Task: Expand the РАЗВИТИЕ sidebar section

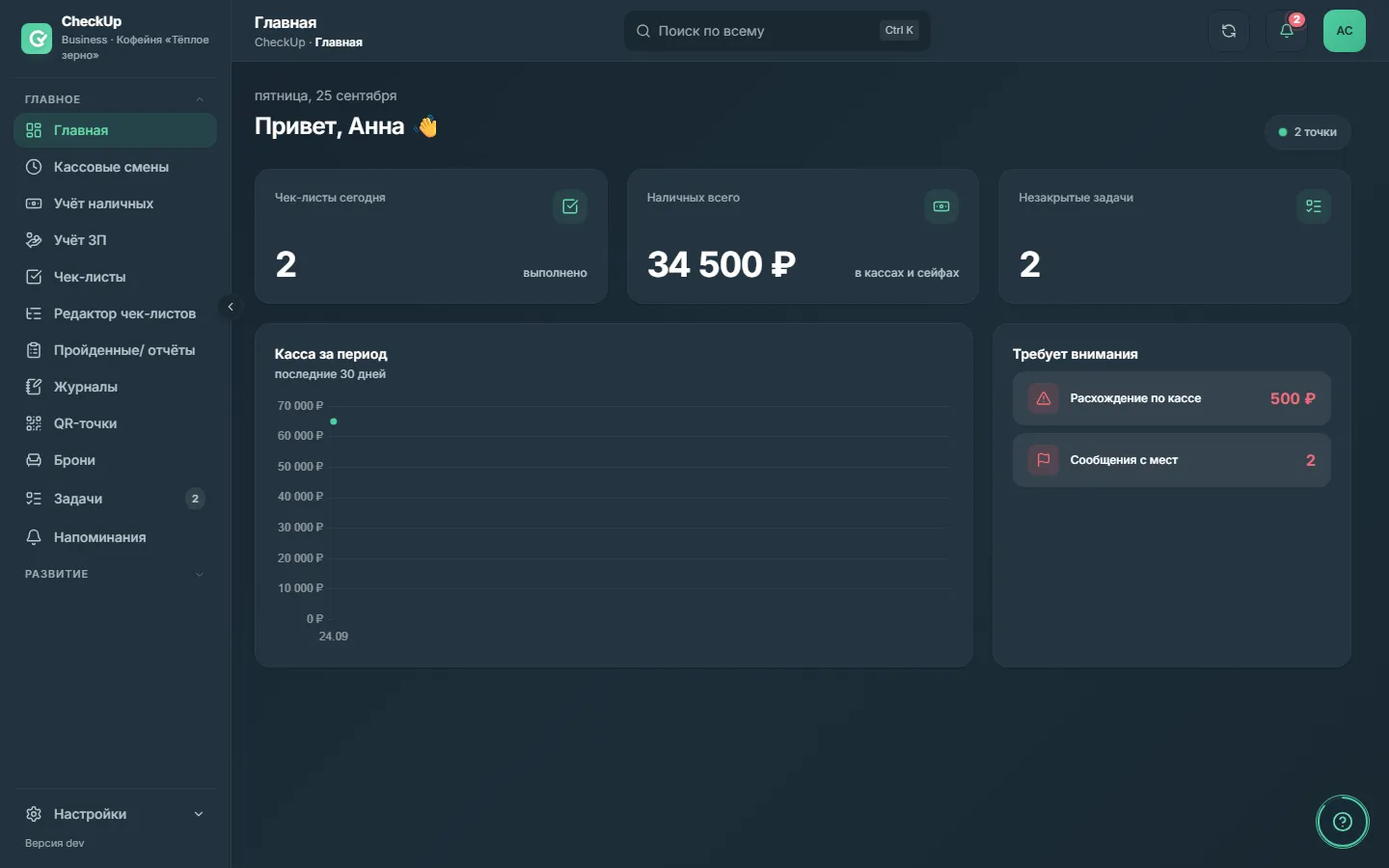Action: tap(200, 574)
